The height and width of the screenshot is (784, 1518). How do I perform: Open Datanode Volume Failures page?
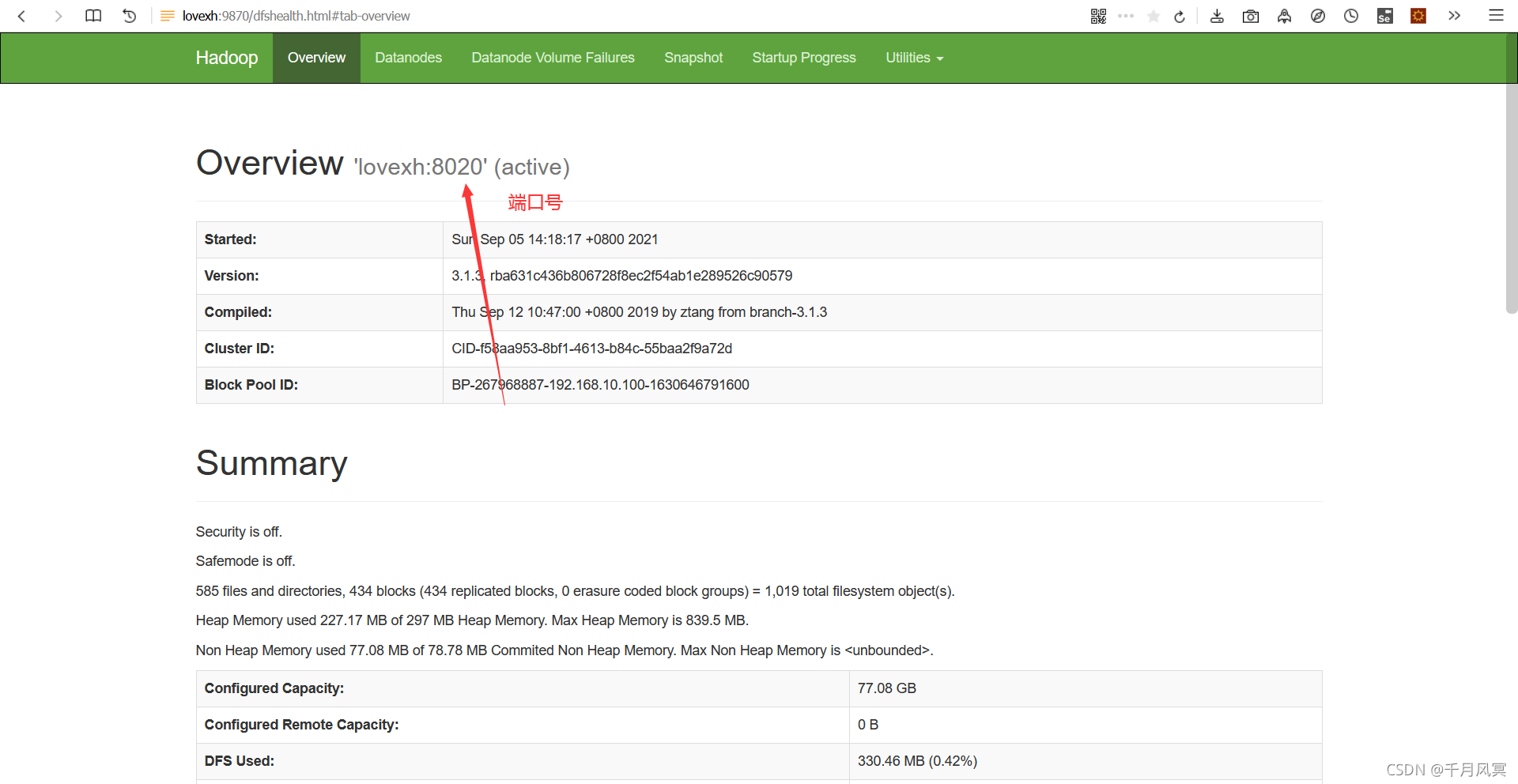click(553, 58)
